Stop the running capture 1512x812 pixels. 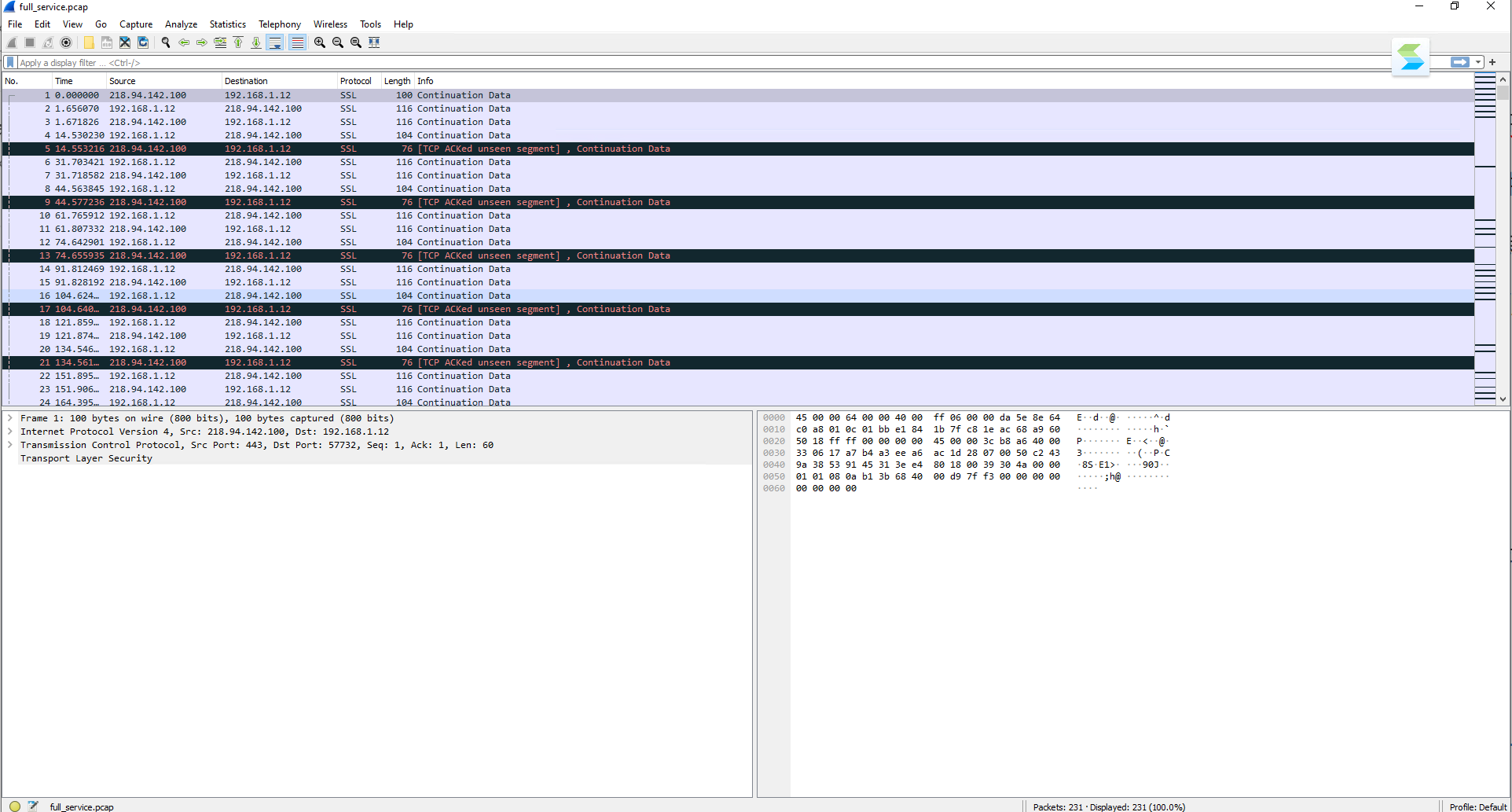(29, 42)
